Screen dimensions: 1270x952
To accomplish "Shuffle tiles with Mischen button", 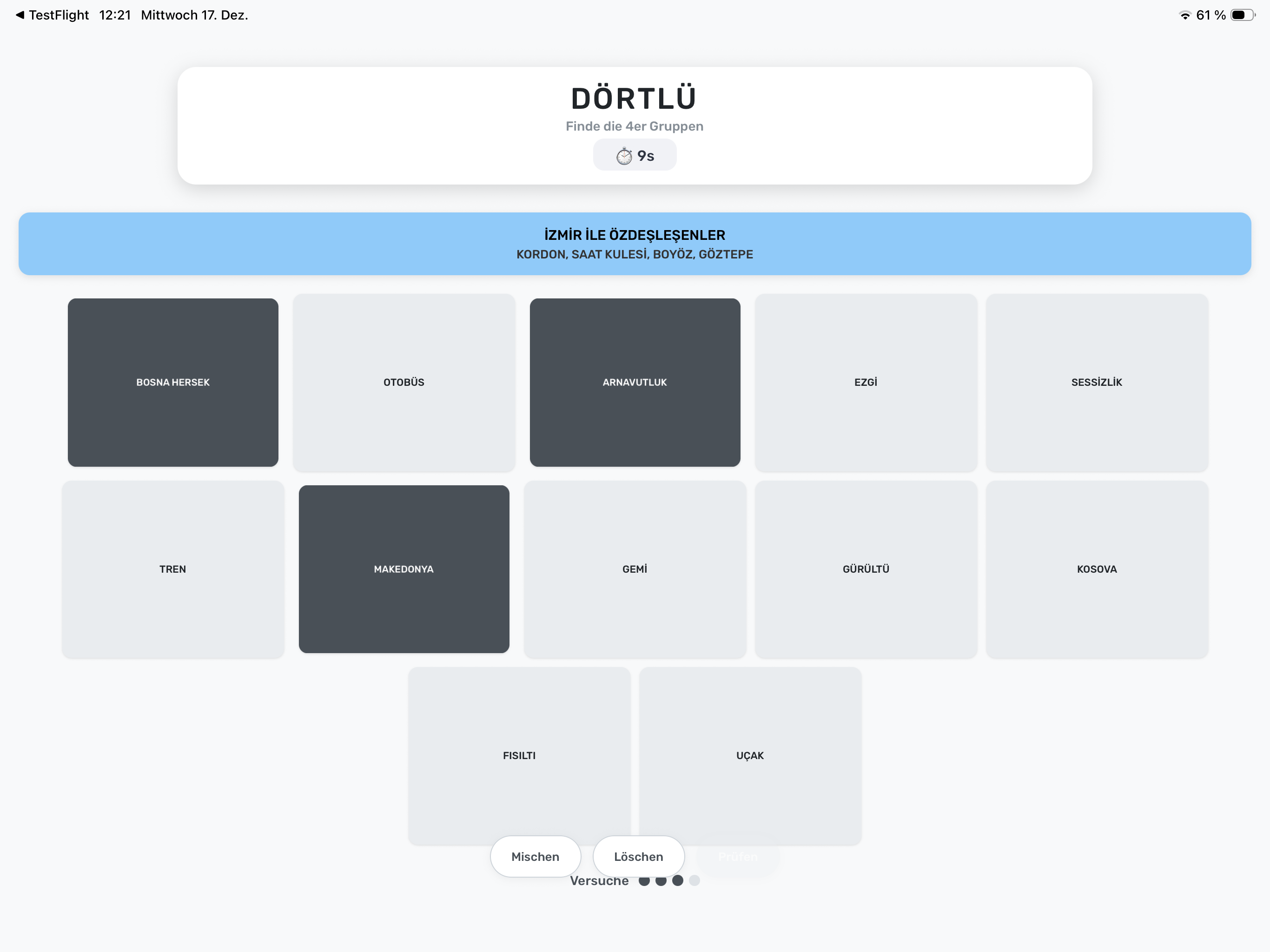I will [x=535, y=857].
